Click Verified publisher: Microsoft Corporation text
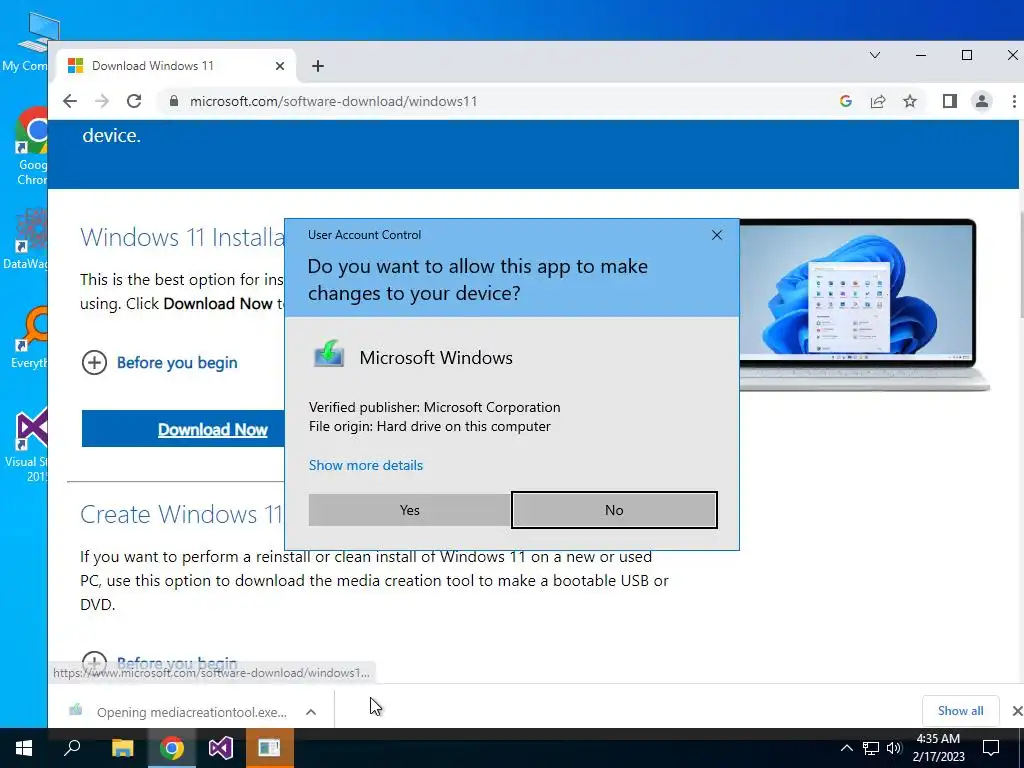The width and height of the screenshot is (1024, 768). (434, 407)
